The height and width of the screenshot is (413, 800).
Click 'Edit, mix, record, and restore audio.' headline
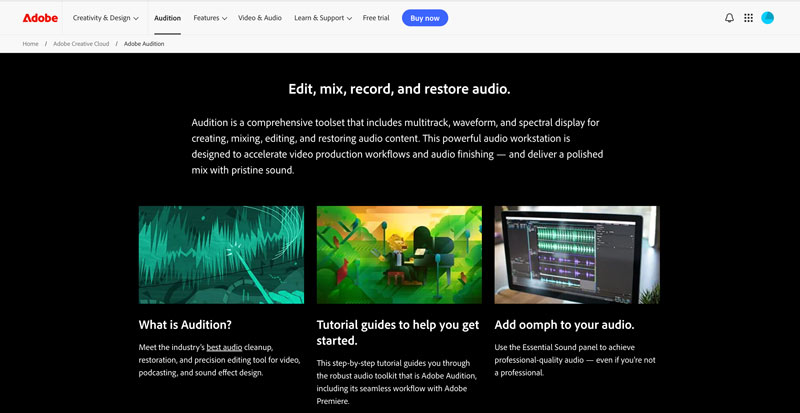point(399,89)
